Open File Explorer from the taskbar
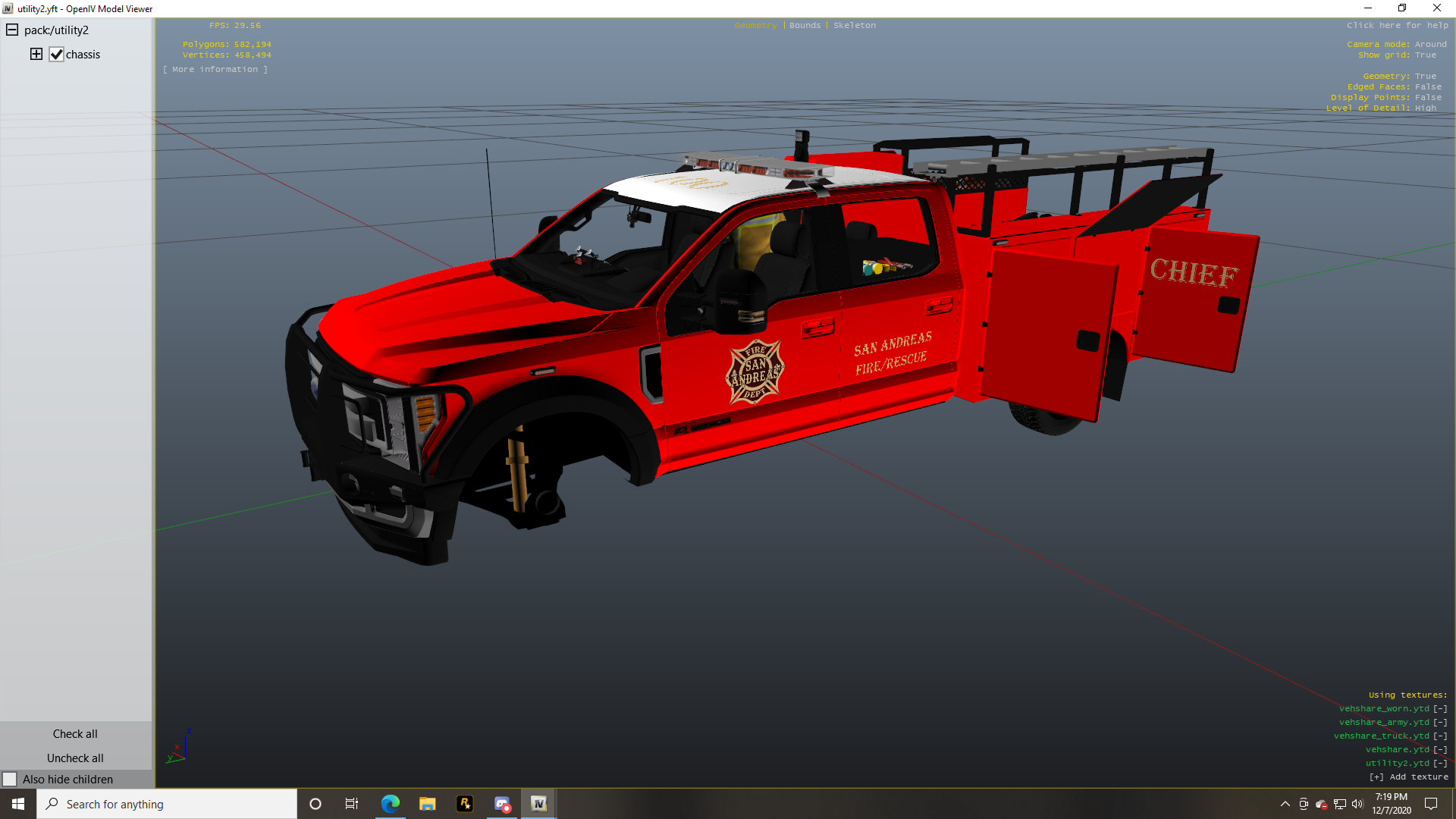Screen dimensions: 1456x819 (x=427, y=804)
